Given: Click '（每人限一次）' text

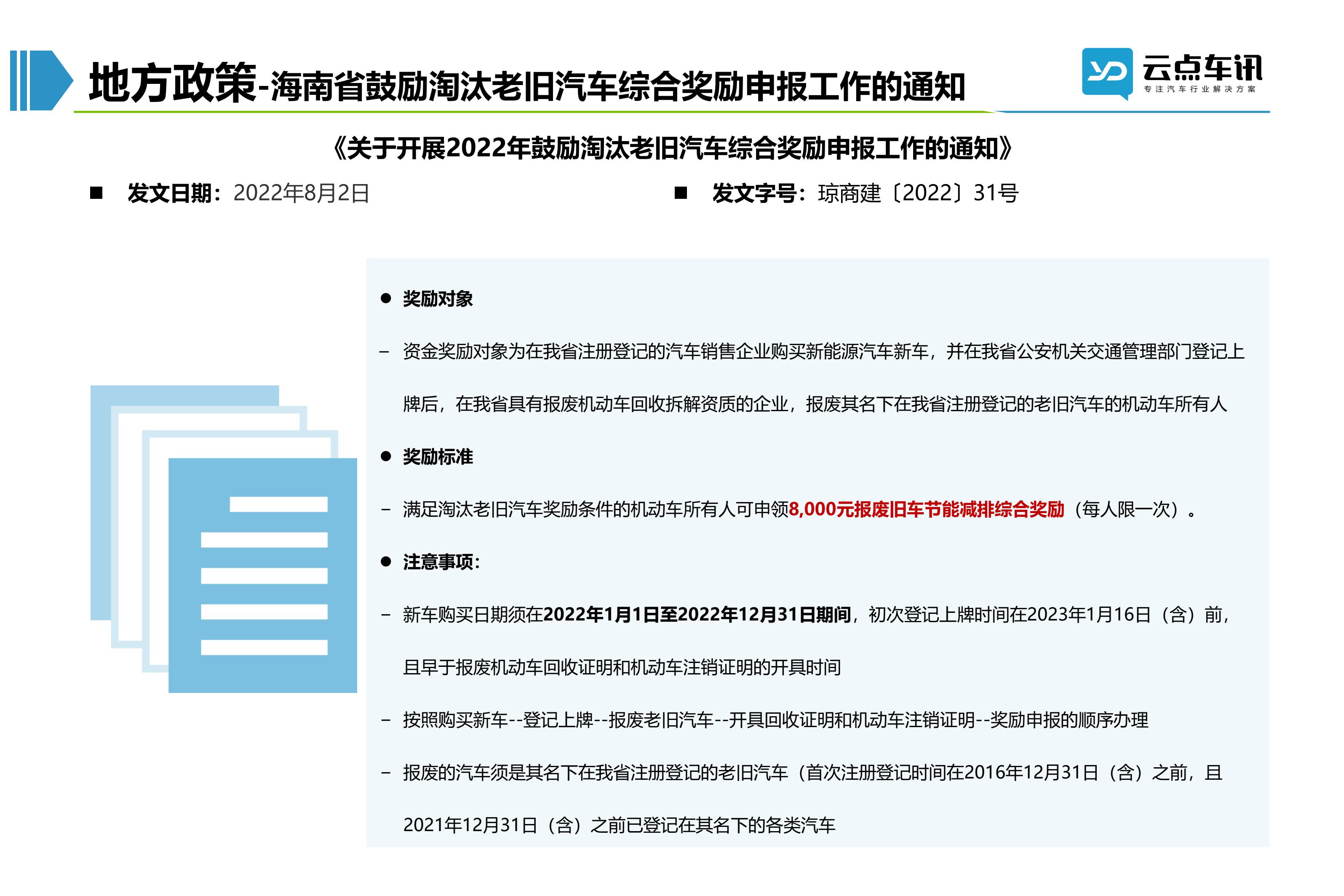Looking at the screenshot, I should [x=1127, y=509].
